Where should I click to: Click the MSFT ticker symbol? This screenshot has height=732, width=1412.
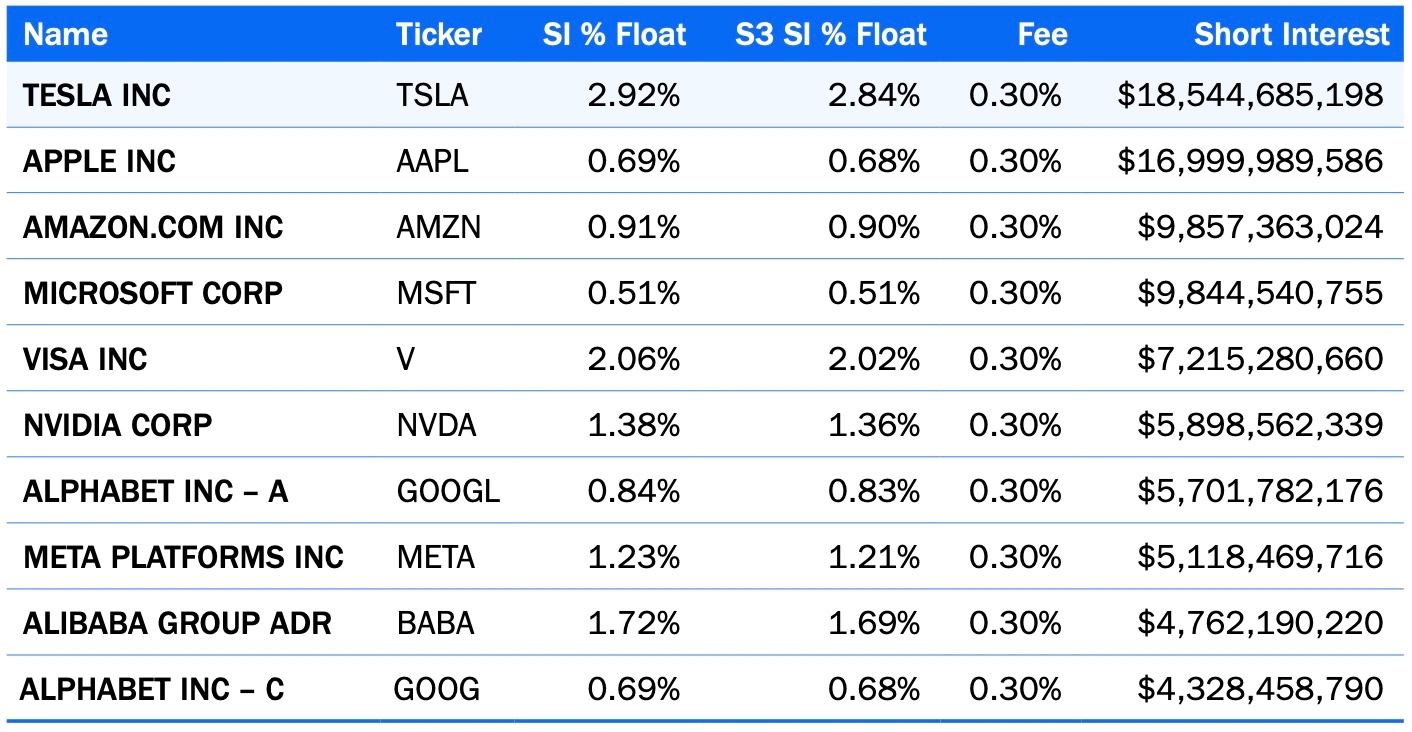(436, 293)
